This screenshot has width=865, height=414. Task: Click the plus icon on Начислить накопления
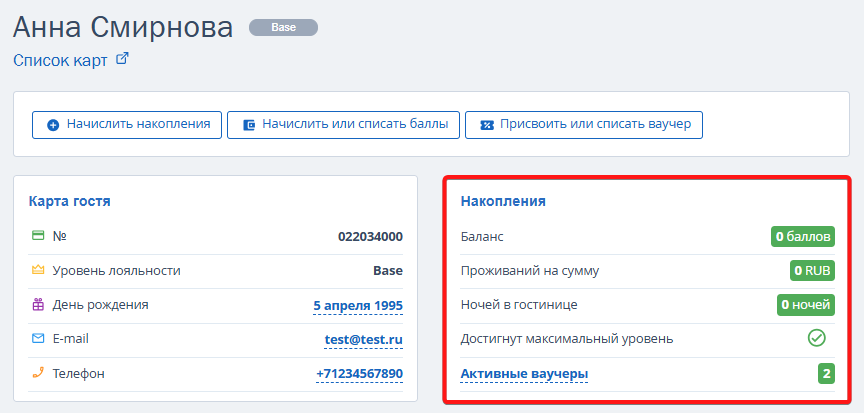tap(53, 125)
